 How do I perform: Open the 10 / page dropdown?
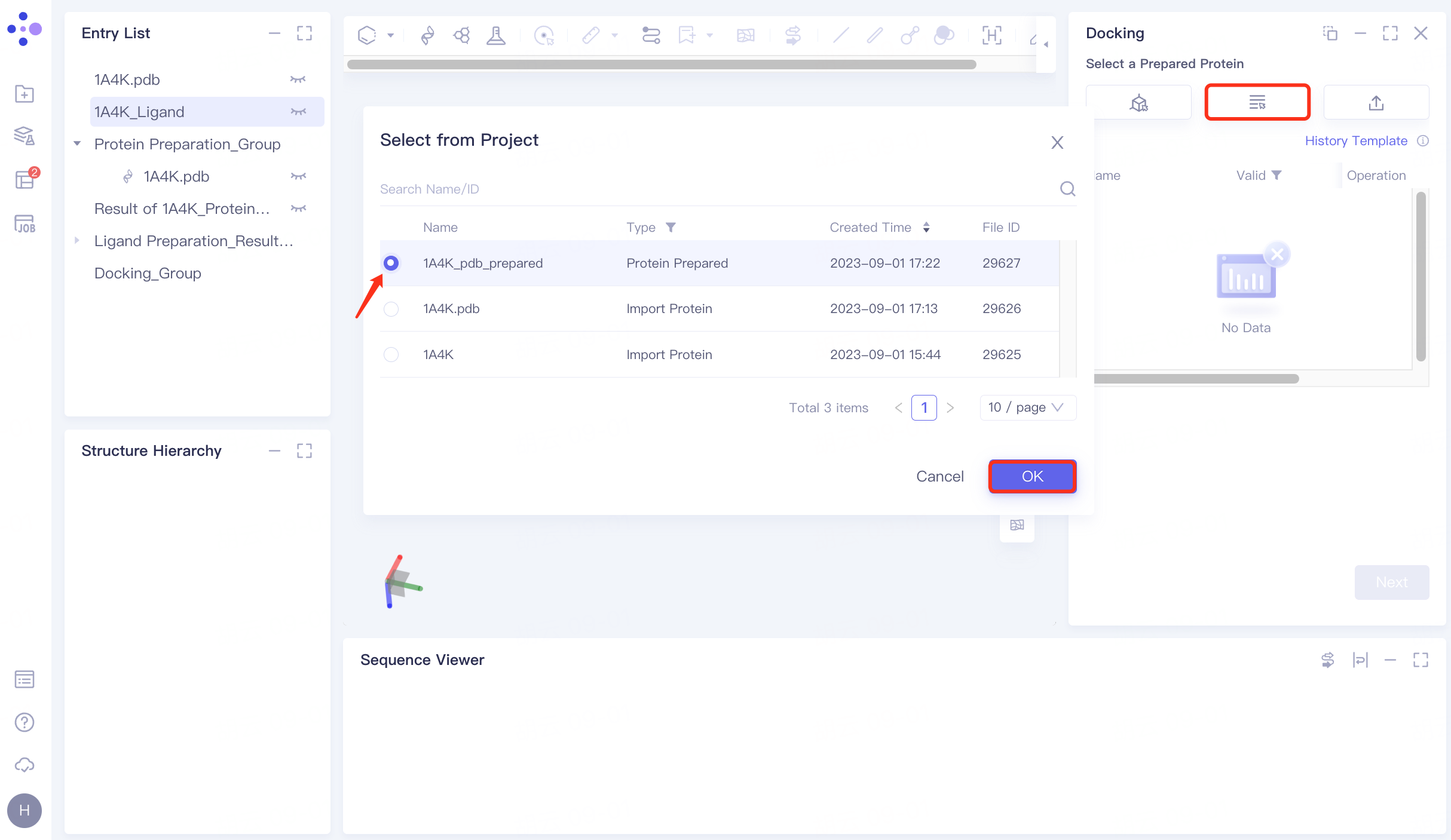1027,407
